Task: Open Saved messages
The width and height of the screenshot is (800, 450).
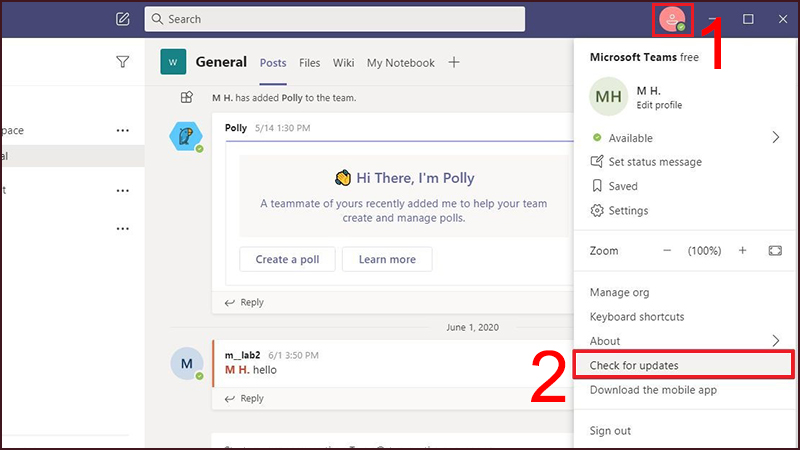Action: pos(623,186)
